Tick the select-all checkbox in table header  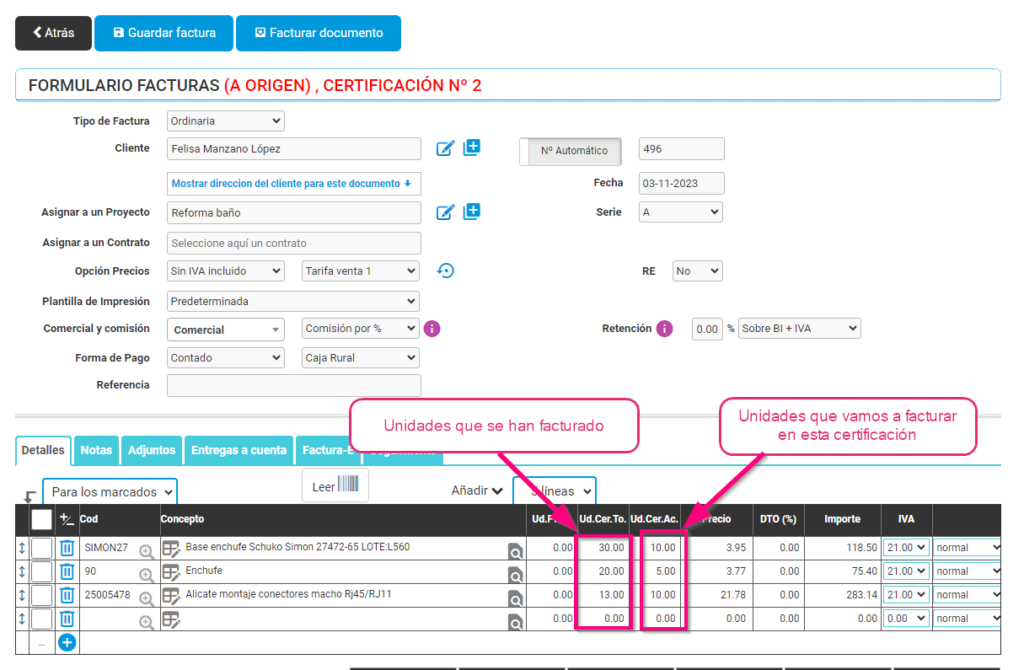[x=42, y=519]
